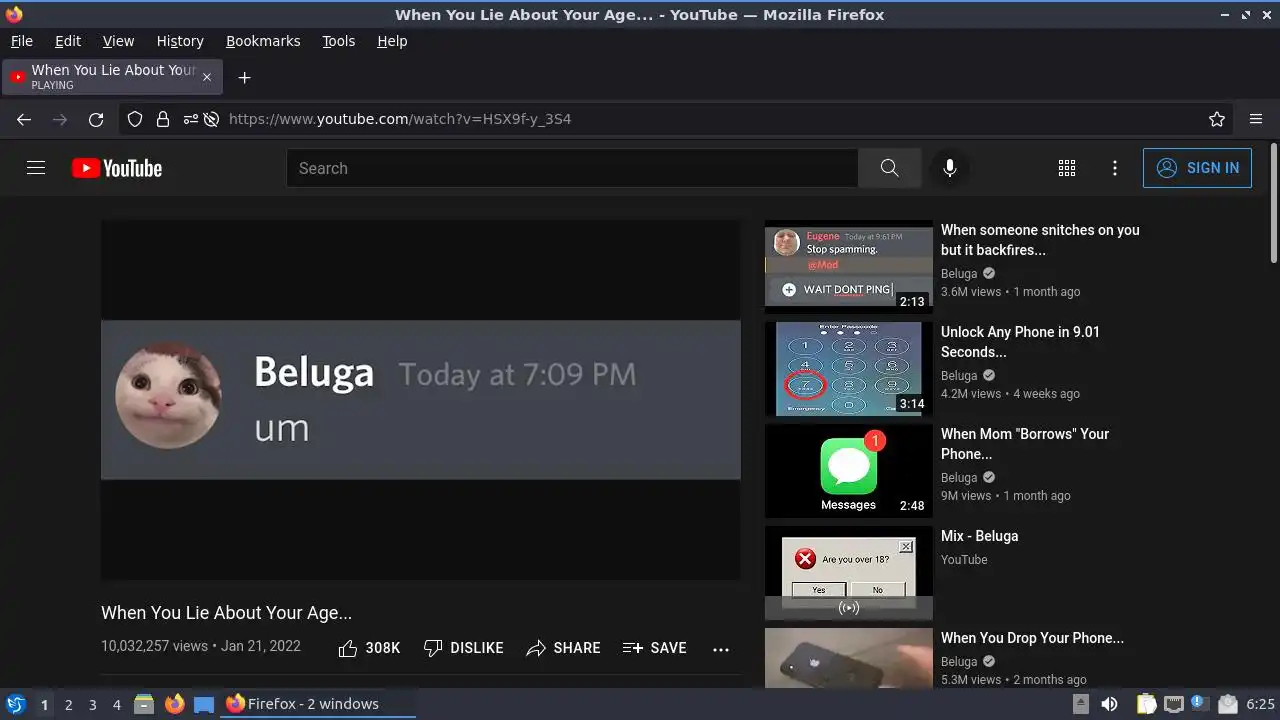Image resolution: width=1280 pixels, height=720 pixels.
Task: Click SAVE to playlist button
Action: [x=654, y=648]
